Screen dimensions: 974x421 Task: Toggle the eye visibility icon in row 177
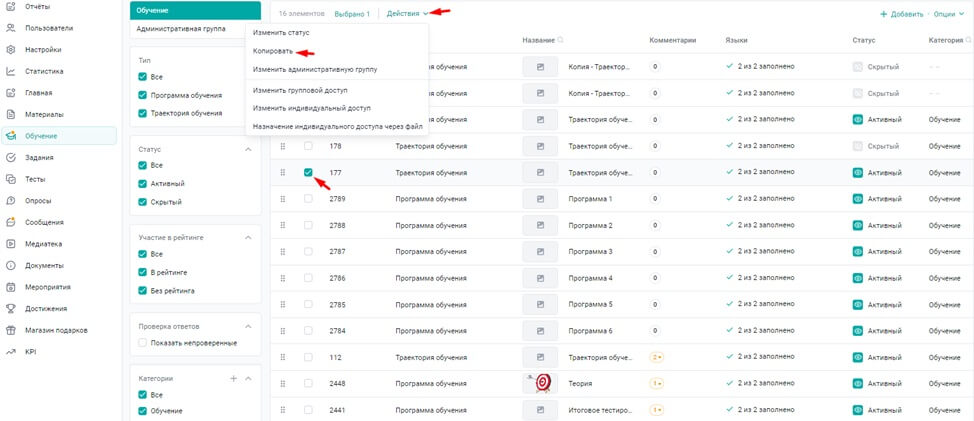(858, 173)
